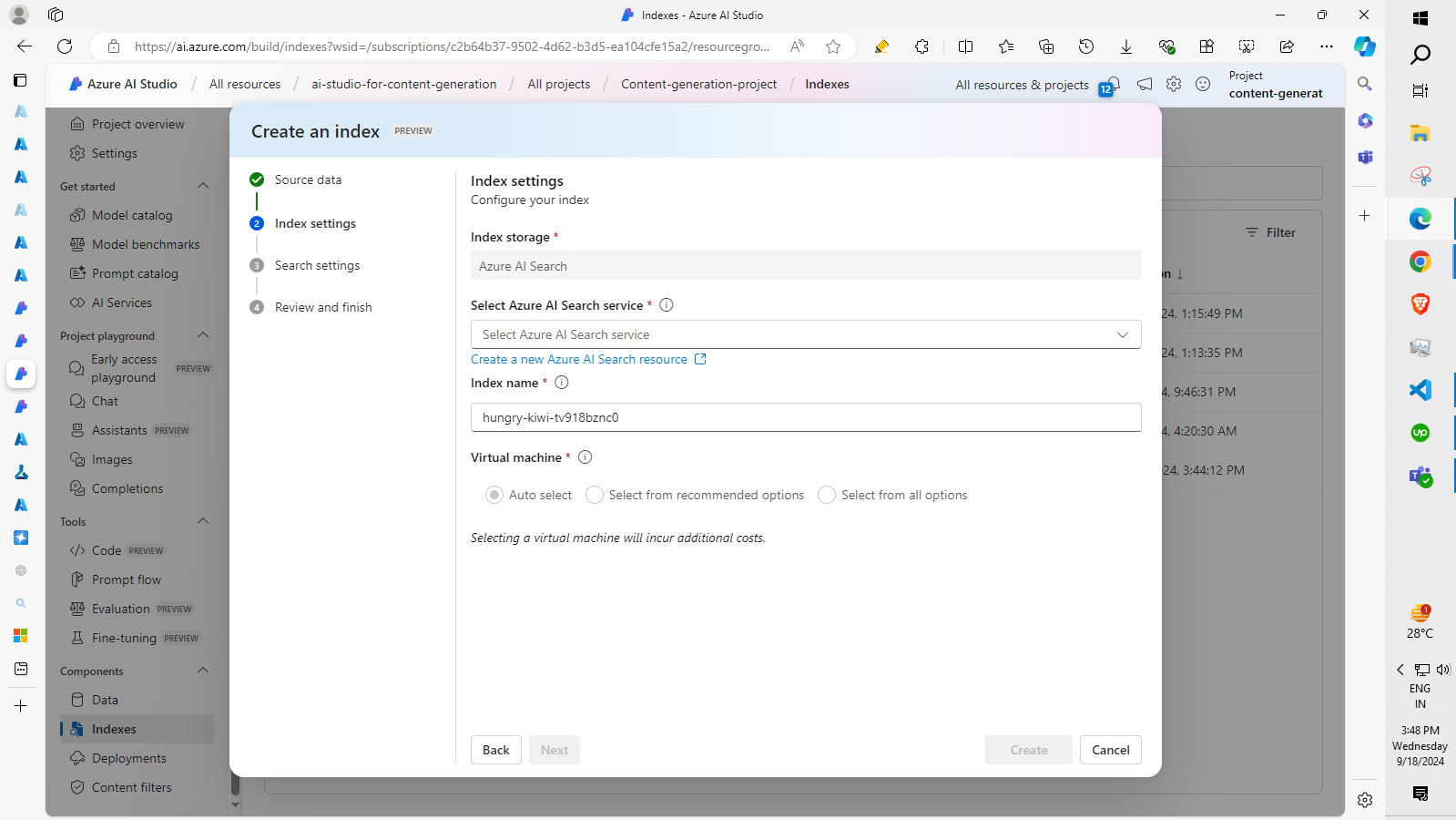Open Model catalog in sidebar

[x=132, y=215]
